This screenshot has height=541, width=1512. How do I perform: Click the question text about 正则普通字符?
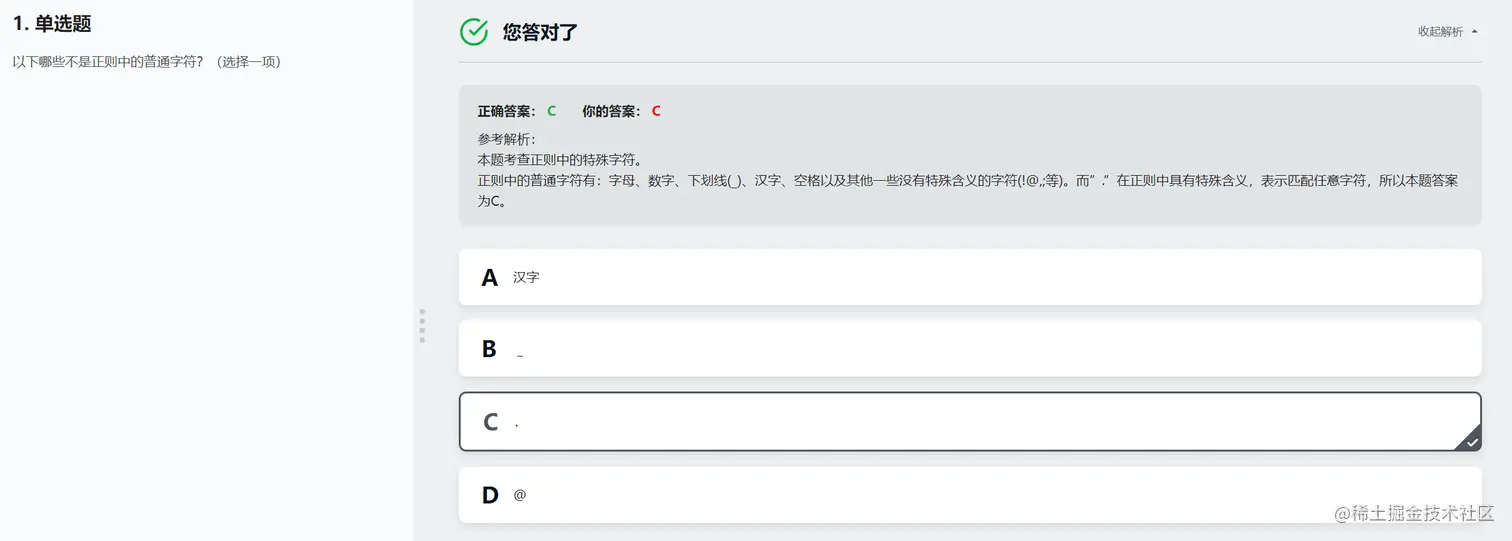(x=147, y=62)
